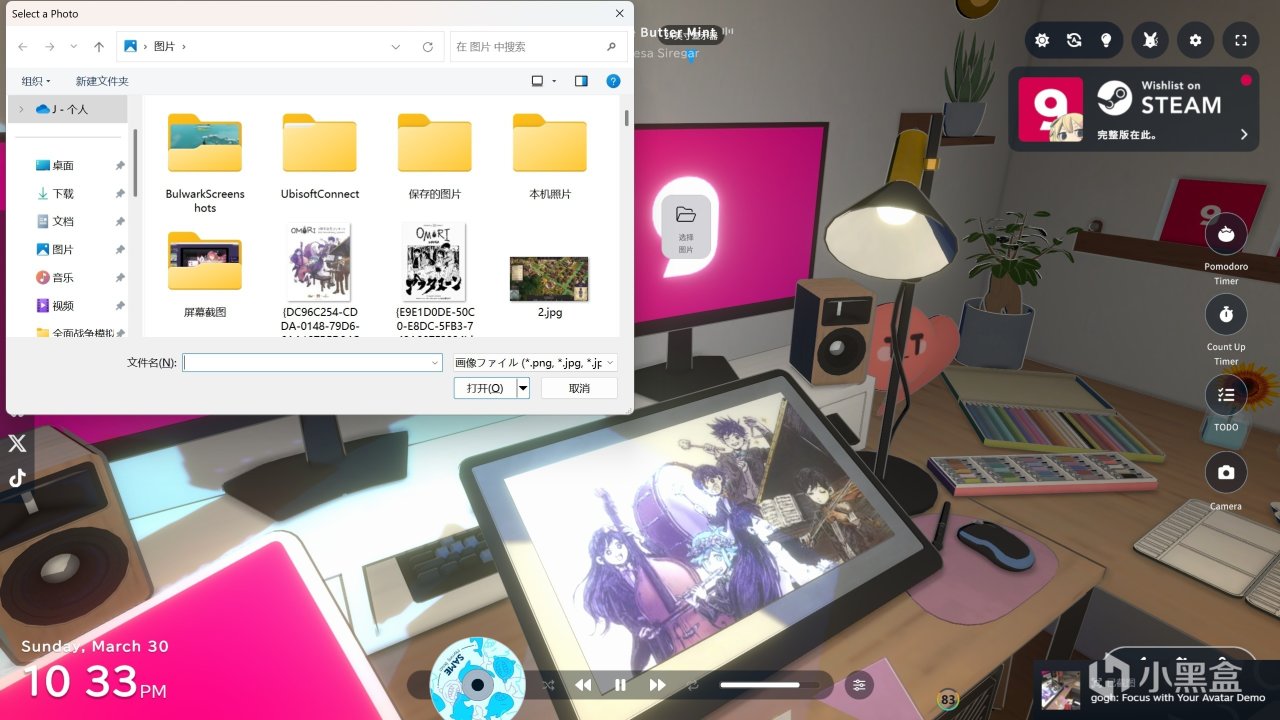
Task: Click 新建文件夹 to create a folder
Action: pyautogui.click(x=102, y=81)
